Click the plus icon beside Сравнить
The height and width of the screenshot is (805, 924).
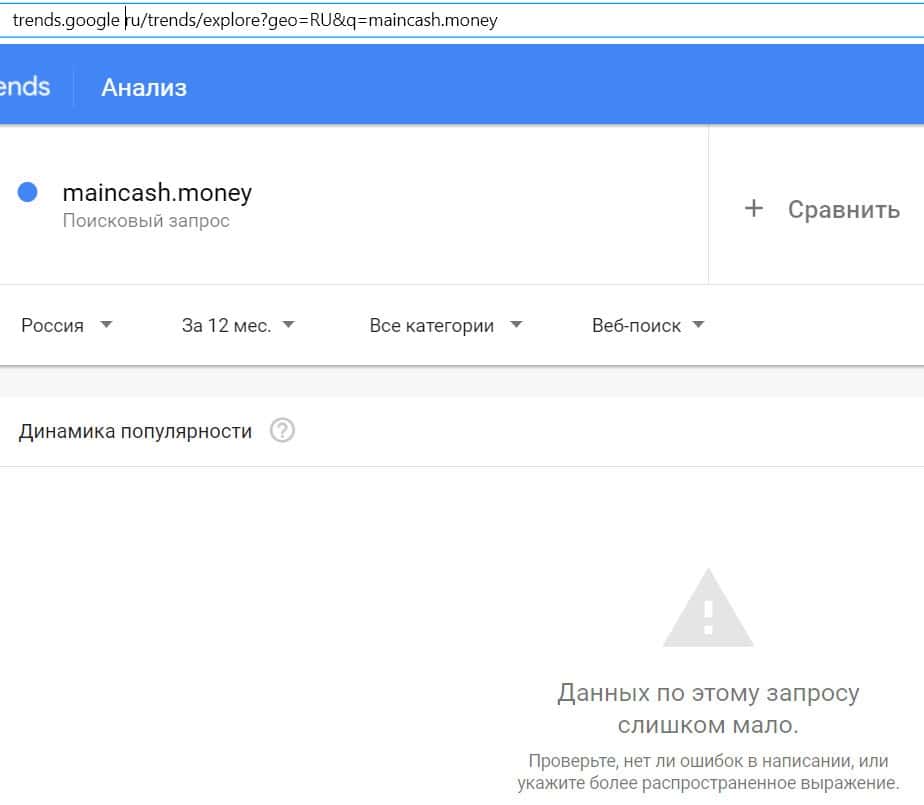click(x=754, y=208)
